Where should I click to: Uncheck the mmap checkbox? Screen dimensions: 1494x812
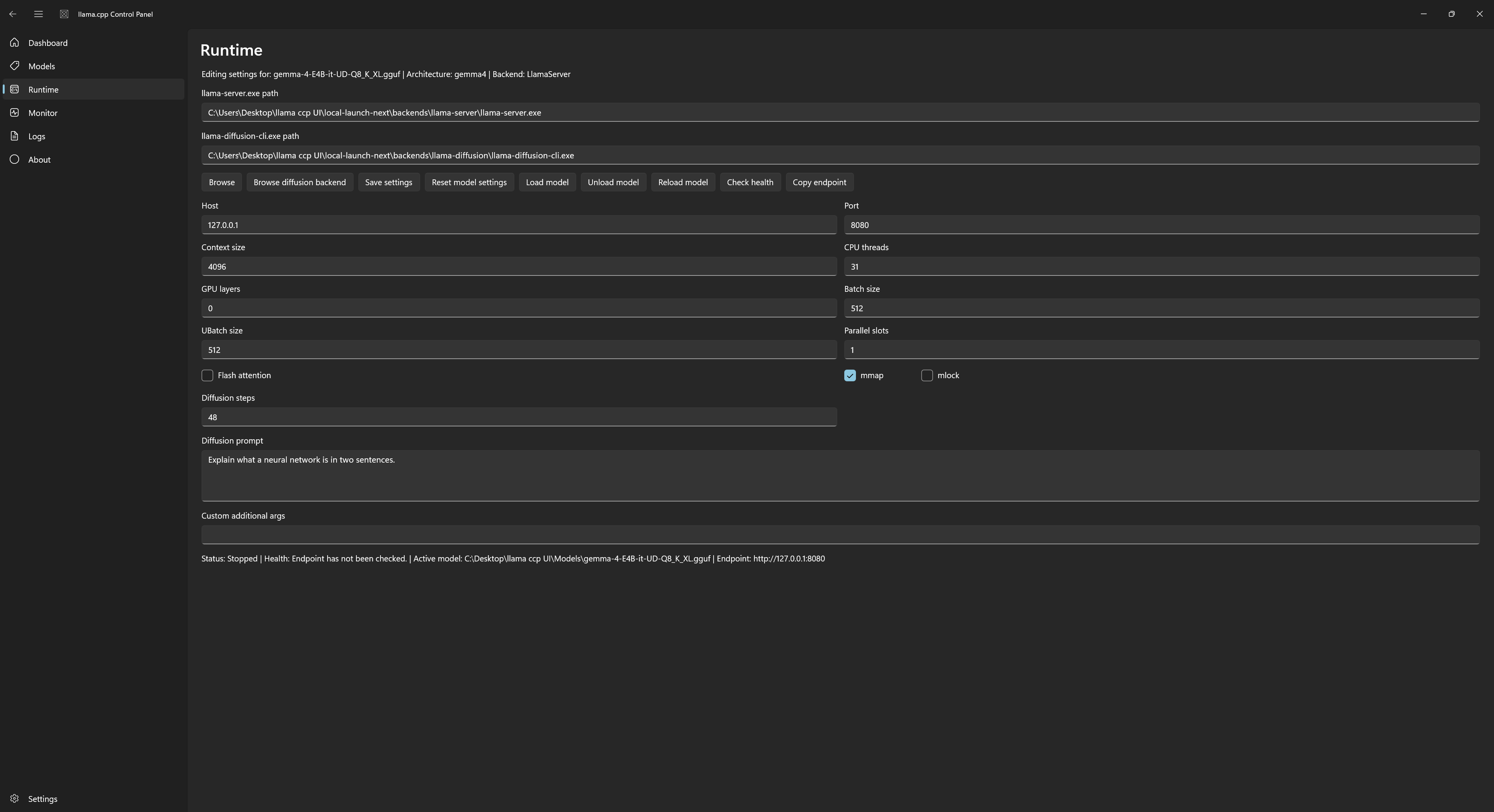(x=850, y=375)
